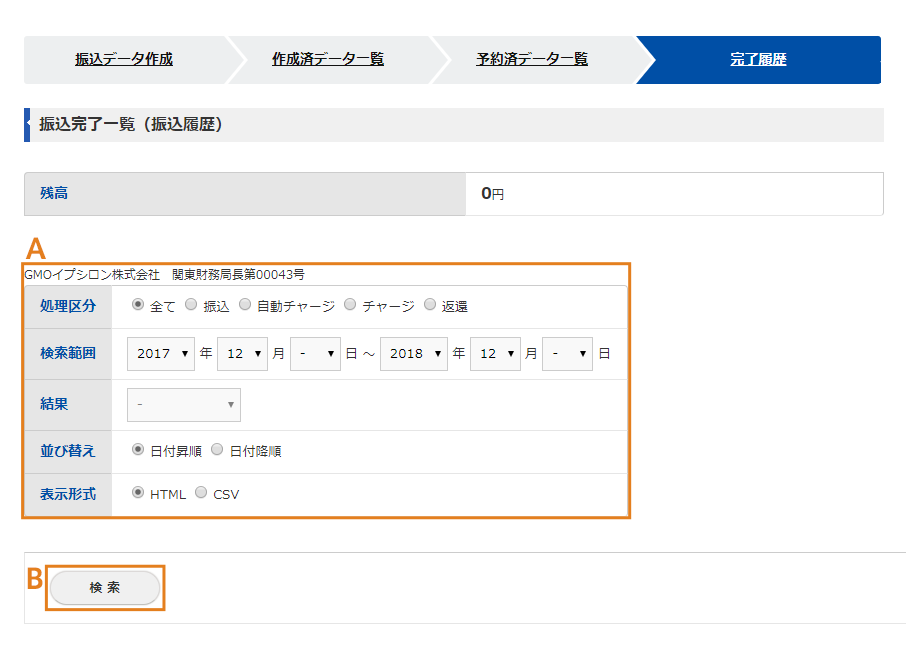Select the 完了履歴 tab
The height and width of the screenshot is (650, 910).
coord(758,60)
